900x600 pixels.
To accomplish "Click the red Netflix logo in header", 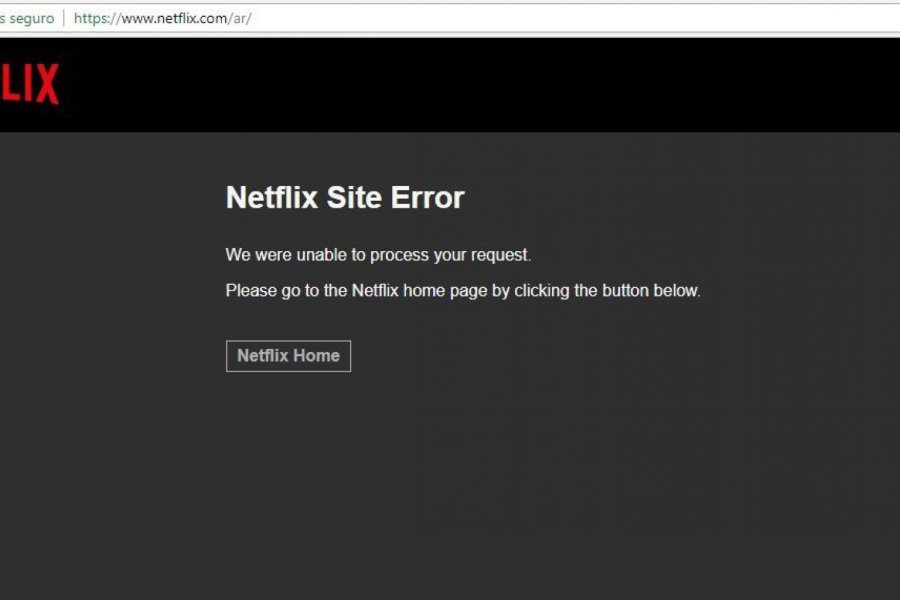I will 29,84.
